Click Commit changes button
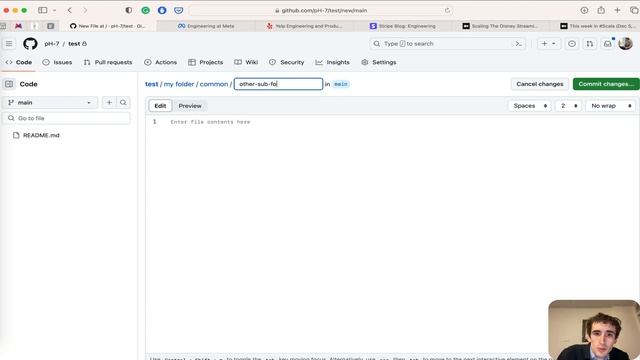 [x=606, y=84]
